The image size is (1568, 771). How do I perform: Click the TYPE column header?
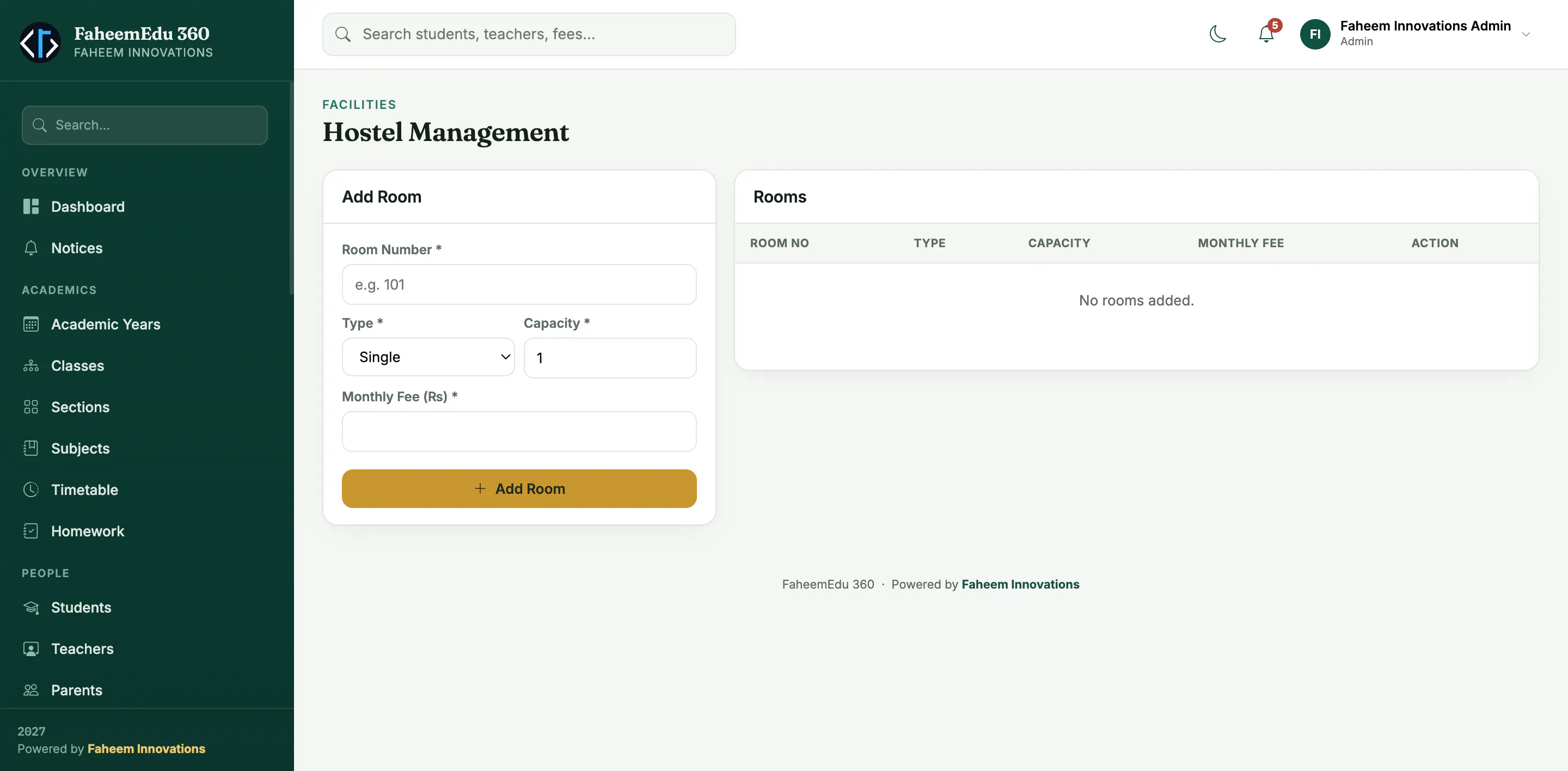[x=929, y=243]
